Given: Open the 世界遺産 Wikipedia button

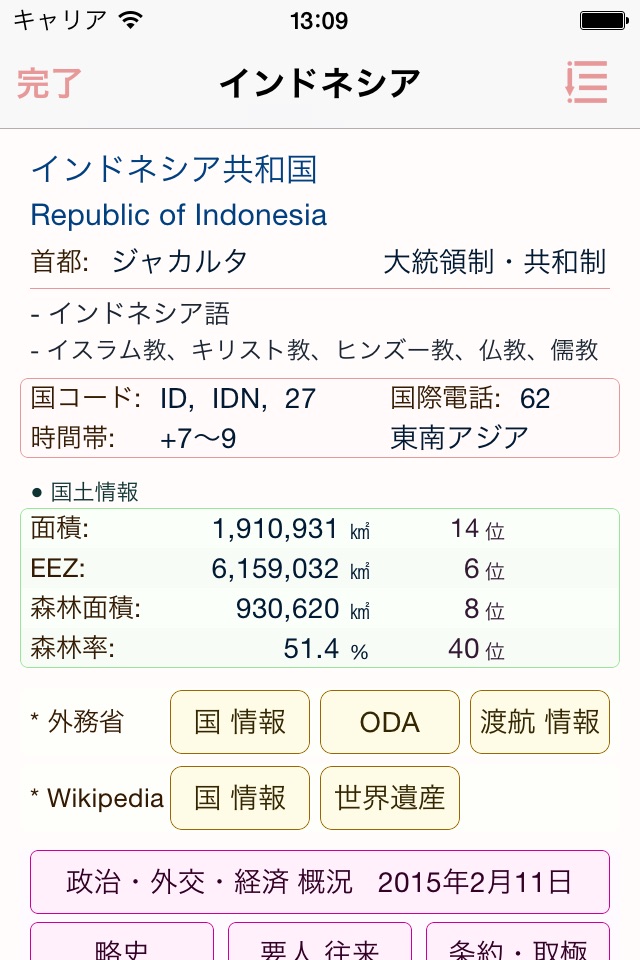Looking at the screenshot, I should [x=390, y=798].
